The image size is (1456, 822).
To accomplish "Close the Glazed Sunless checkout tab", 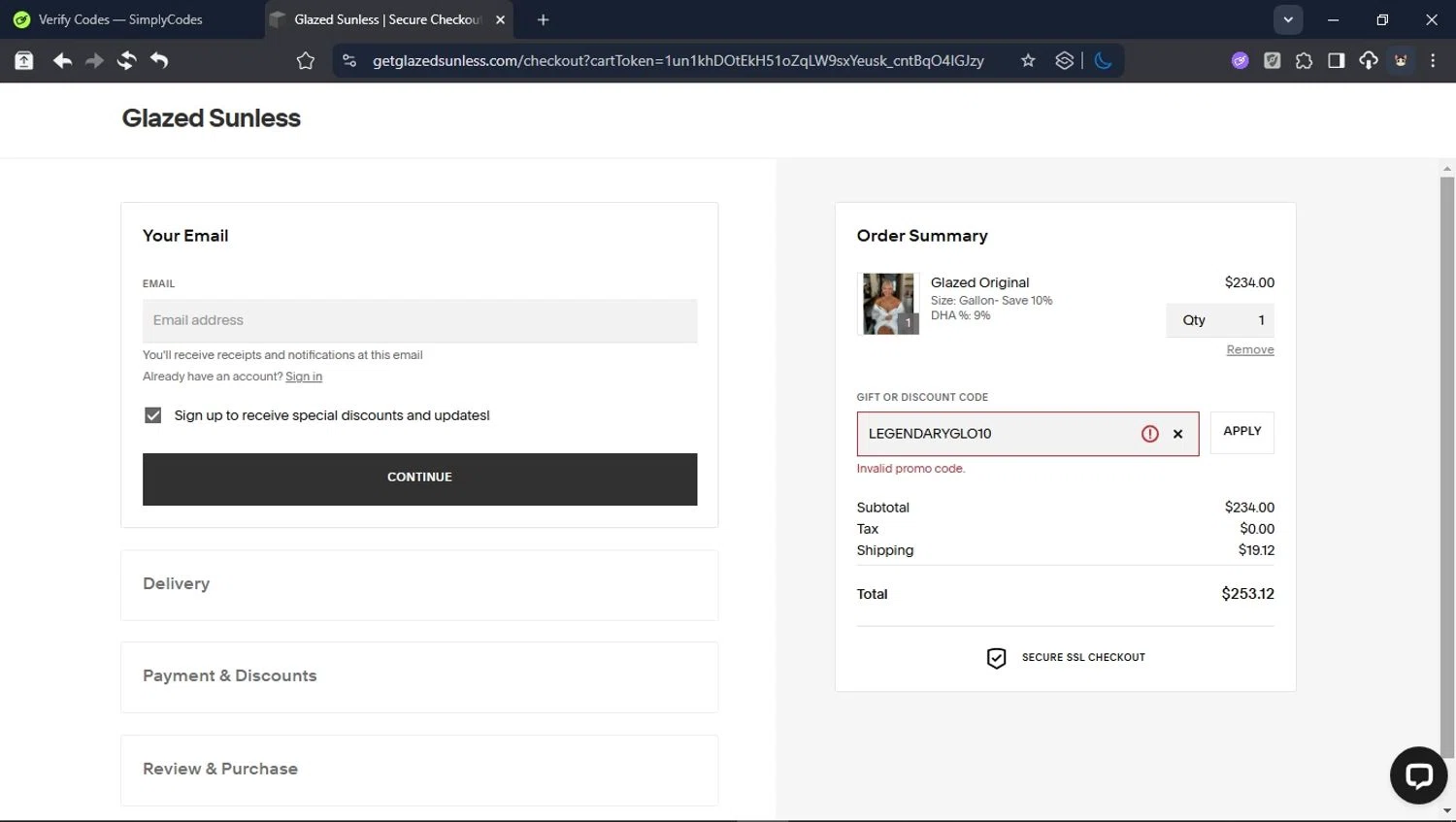I will click(500, 19).
